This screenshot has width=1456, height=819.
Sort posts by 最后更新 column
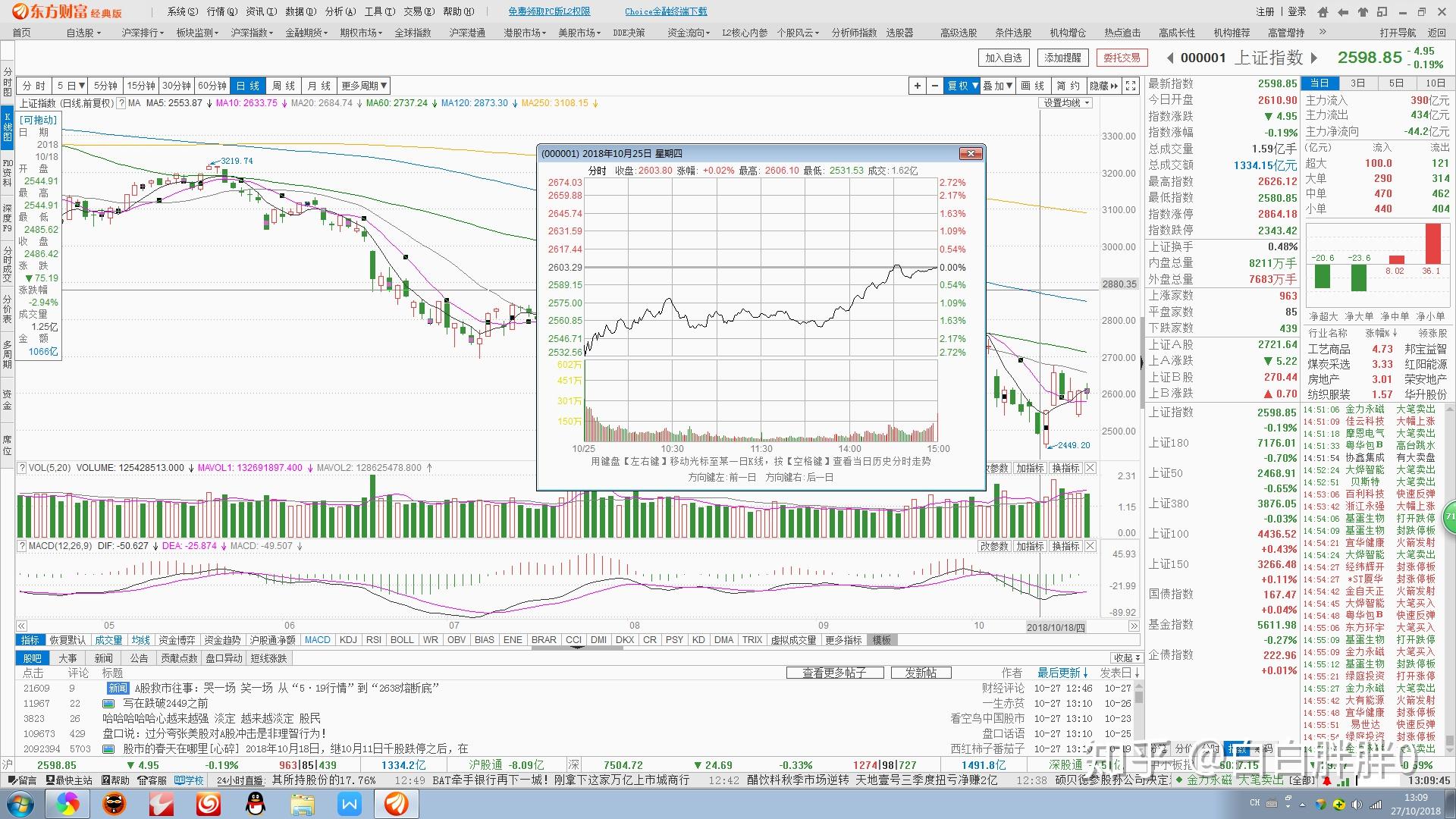click(x=1062, y=673)
